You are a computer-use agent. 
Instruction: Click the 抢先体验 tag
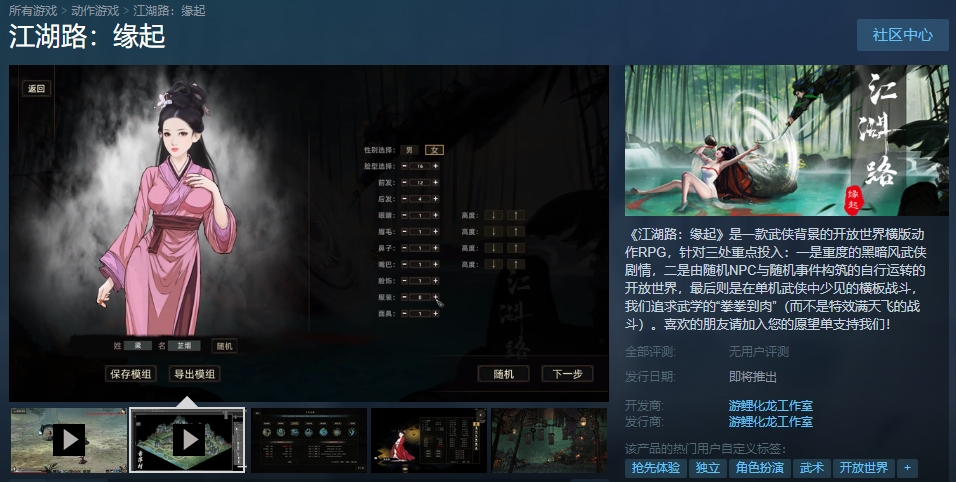[x=655, y=468]
